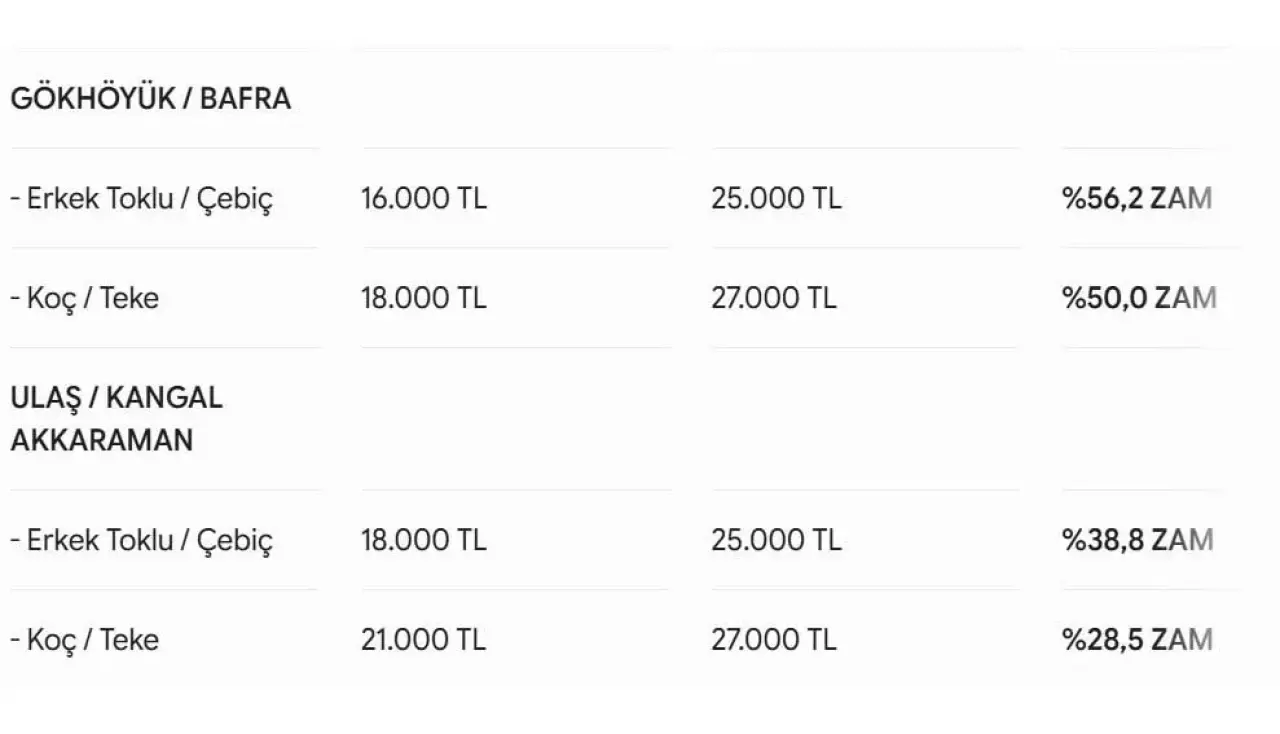Select the GÖKHÖYÜK / BAFRA heading

pos(151,99)
